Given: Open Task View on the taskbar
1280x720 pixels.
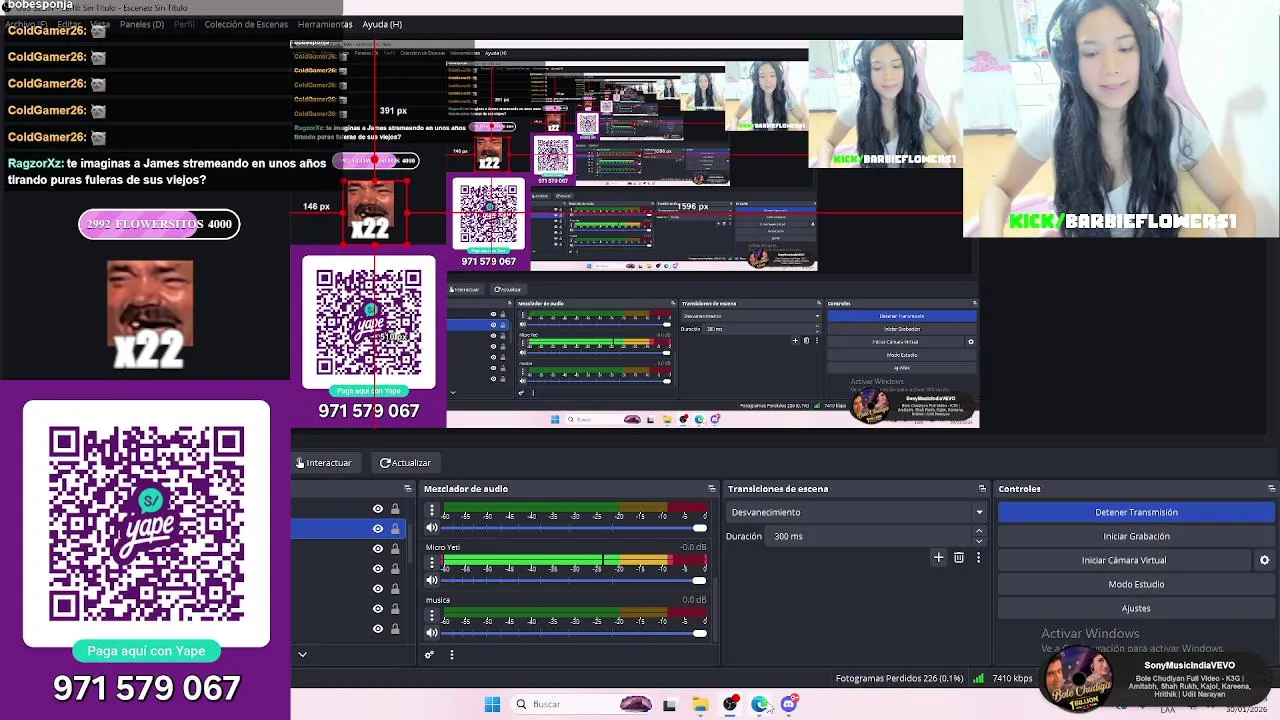Looking at the screenshot, I should pos(669,704).
